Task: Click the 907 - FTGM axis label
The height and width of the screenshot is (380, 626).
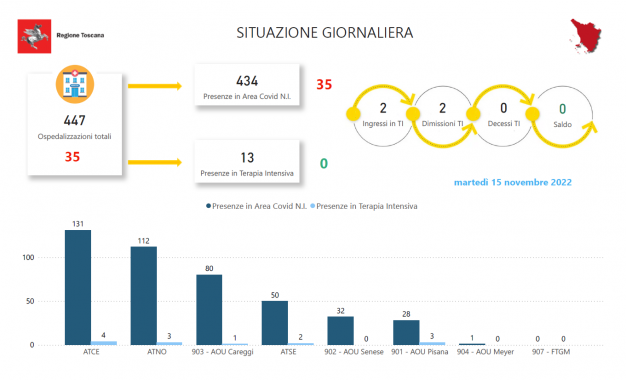Action: 551,352
